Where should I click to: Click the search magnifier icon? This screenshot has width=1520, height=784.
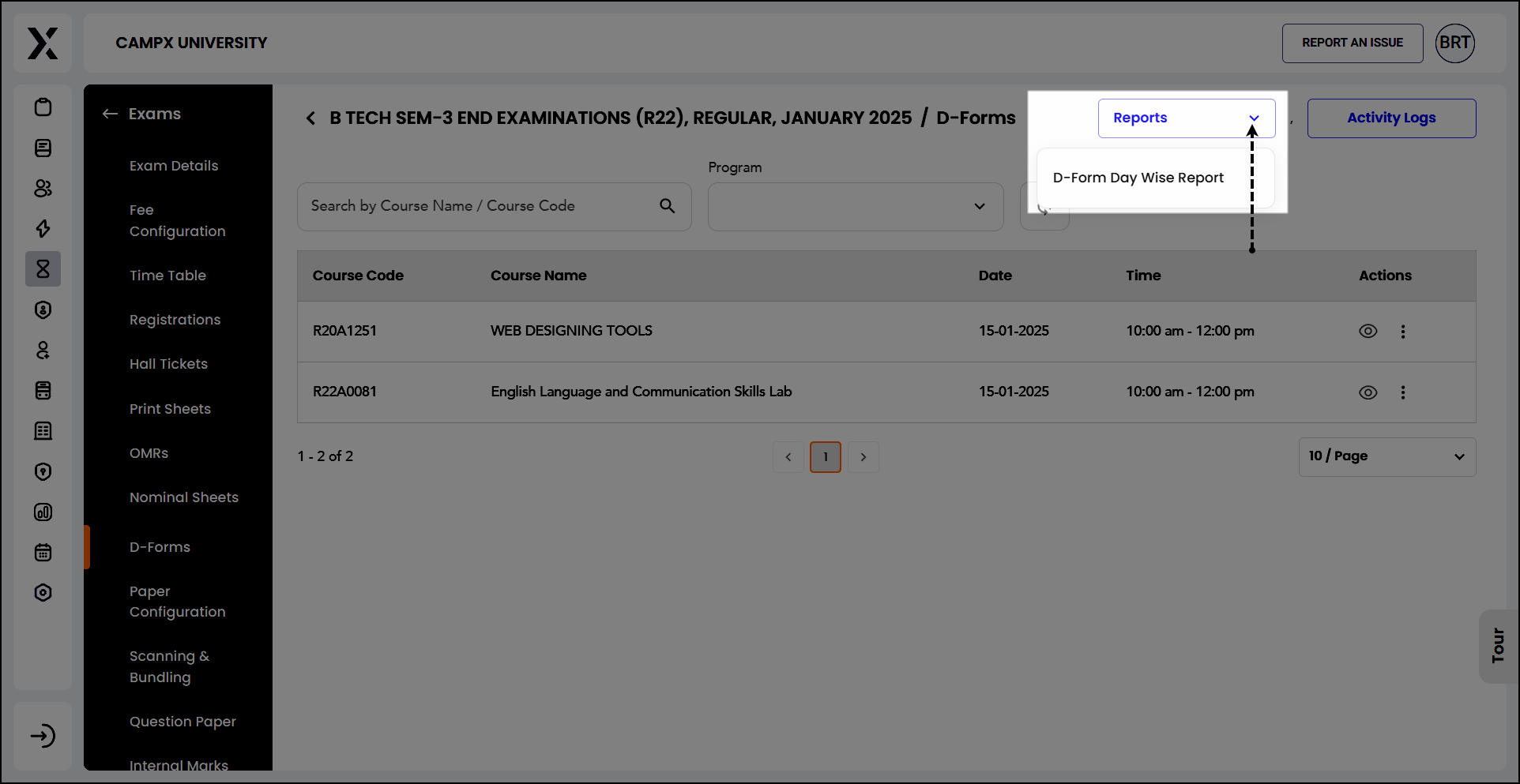coord(668,206)
